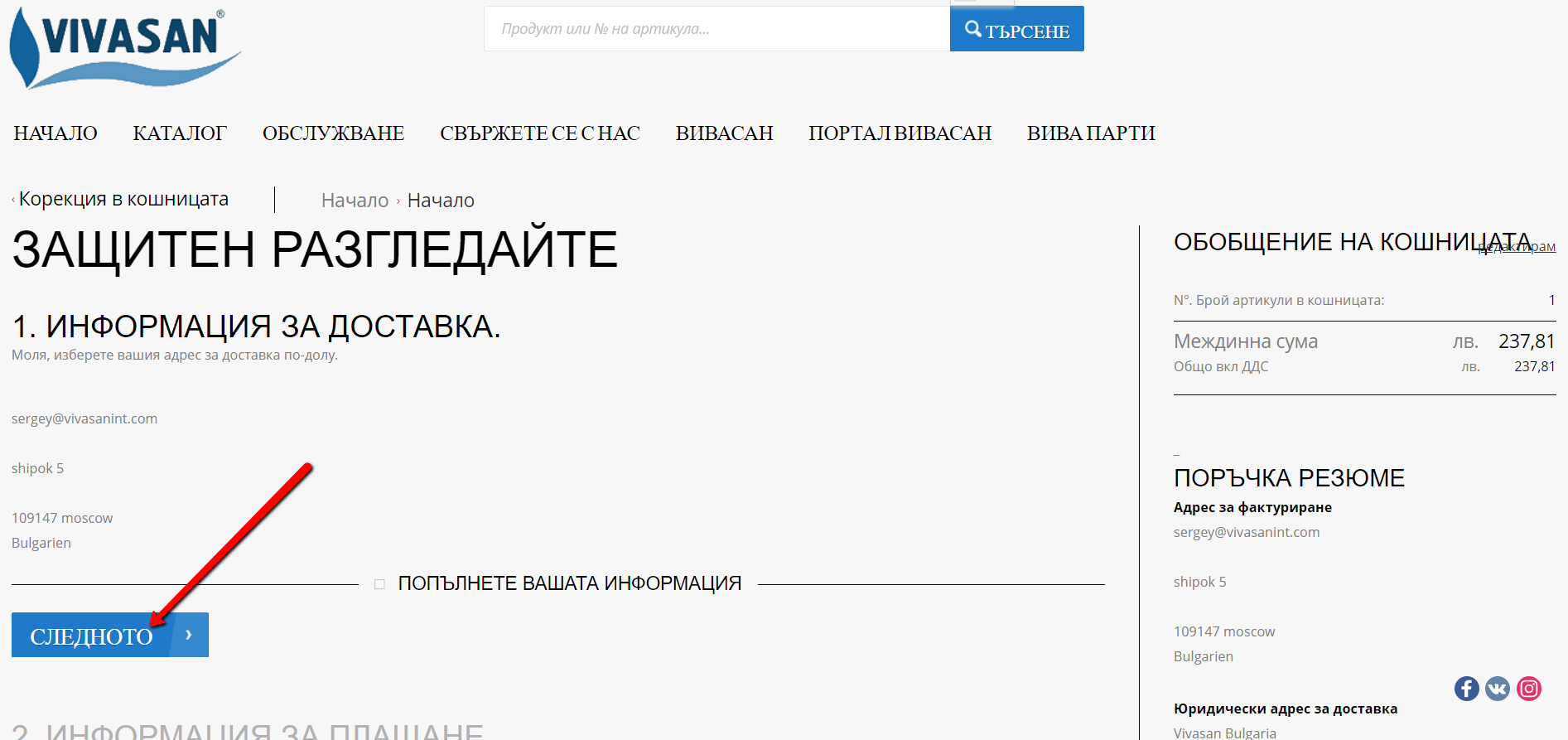Screen dimensions: 1568x740
Task: Open the ПОРТАЛ ВИВАСАН menu item
Action: coord(900,133)
